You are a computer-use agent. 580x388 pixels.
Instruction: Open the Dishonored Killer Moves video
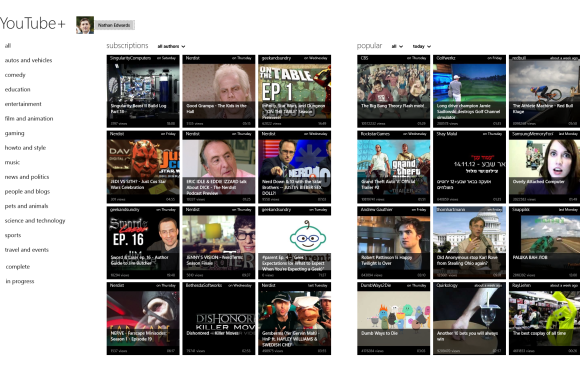point(219,318)
